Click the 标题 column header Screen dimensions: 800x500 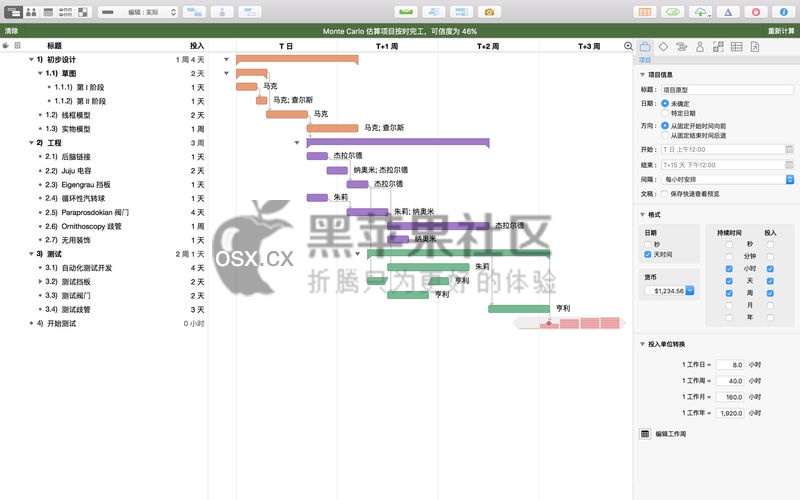click(55, 46)
